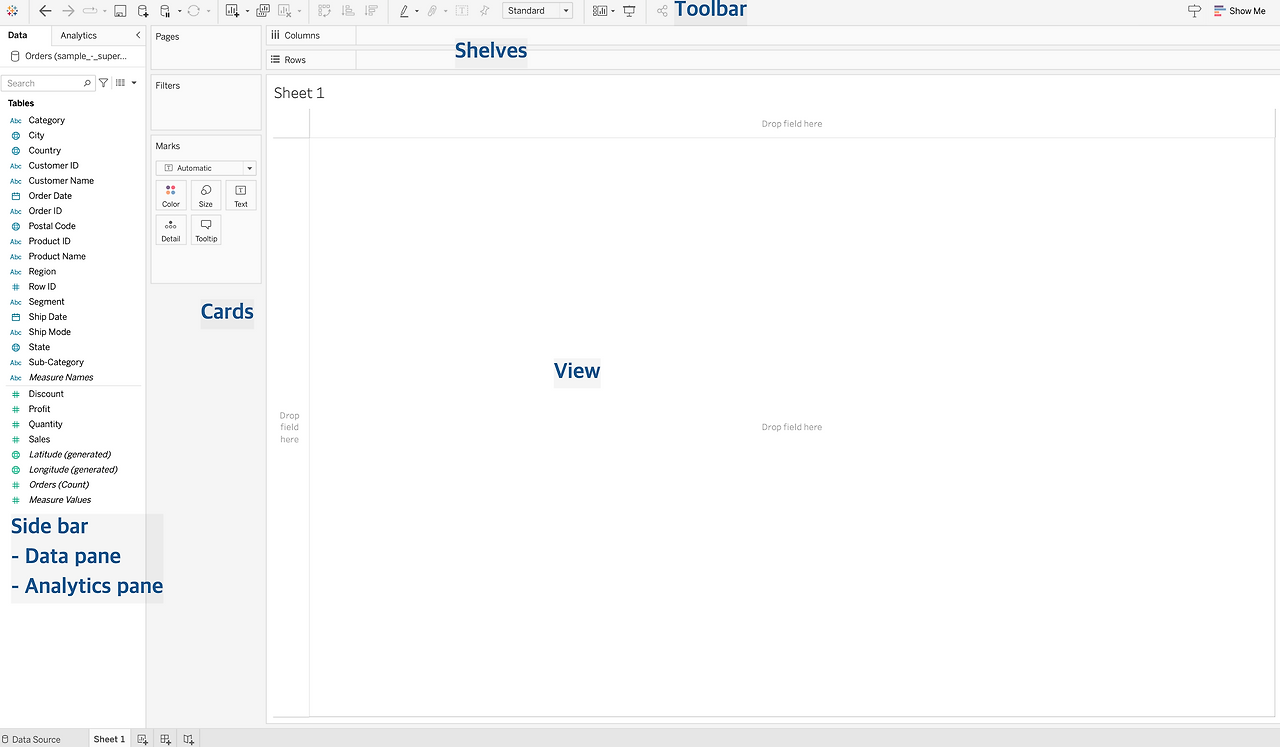Click the Size button in Marks card

206,195
